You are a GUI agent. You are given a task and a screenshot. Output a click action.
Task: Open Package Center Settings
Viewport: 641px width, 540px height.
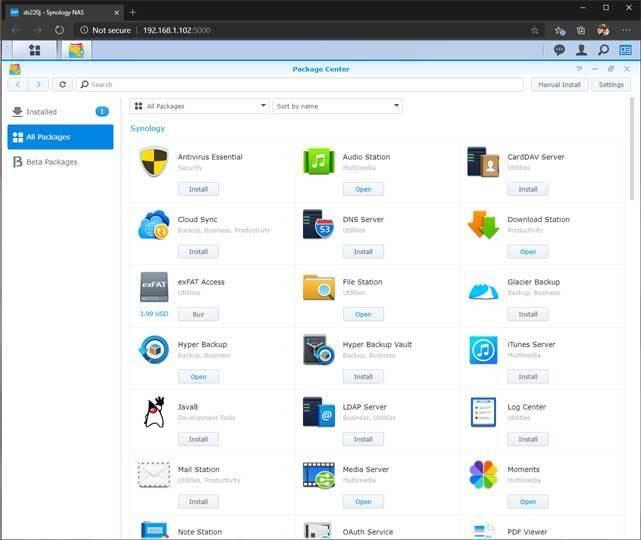[611, 85]
